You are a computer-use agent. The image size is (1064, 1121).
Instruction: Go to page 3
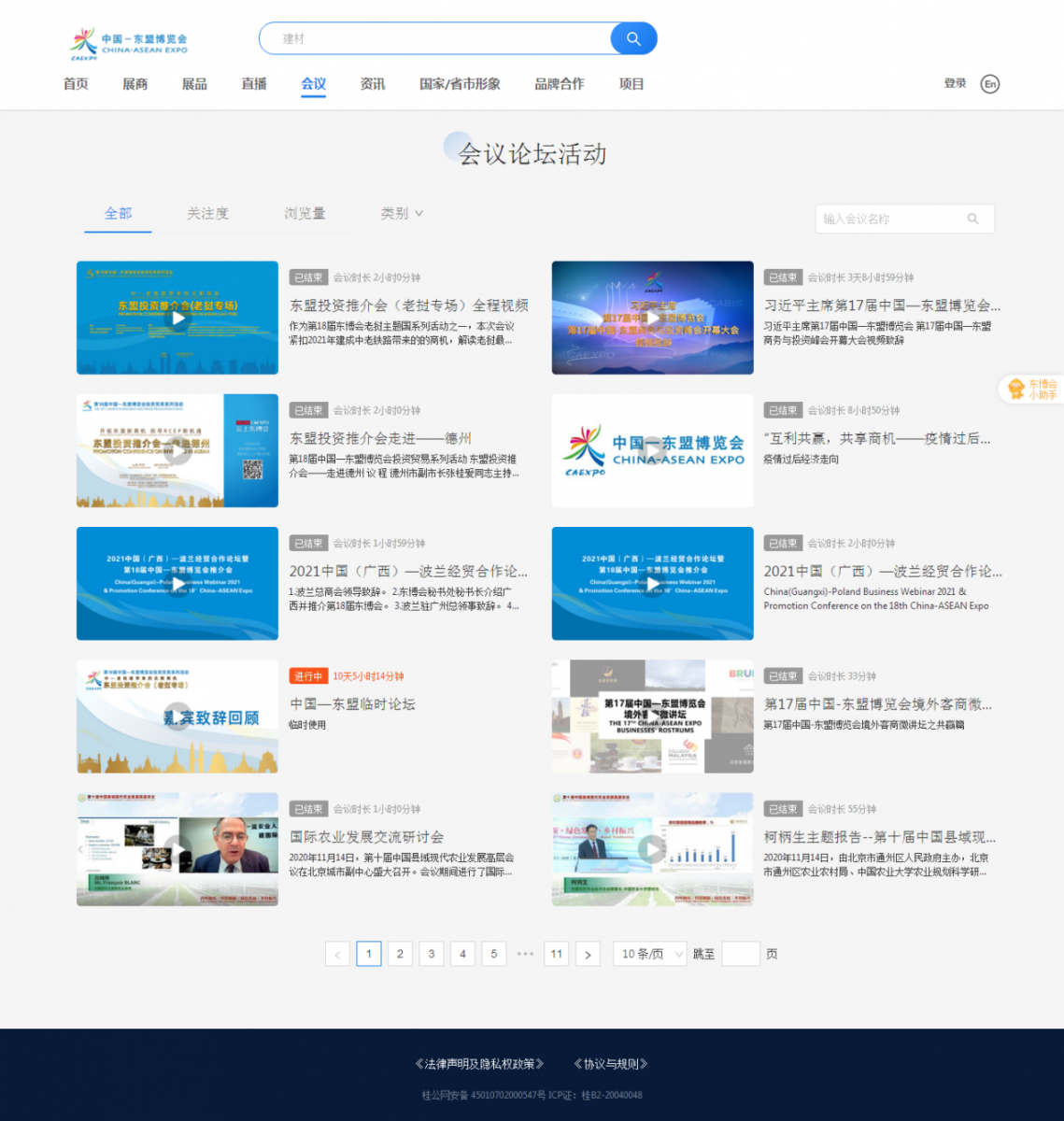pos(432,954)
